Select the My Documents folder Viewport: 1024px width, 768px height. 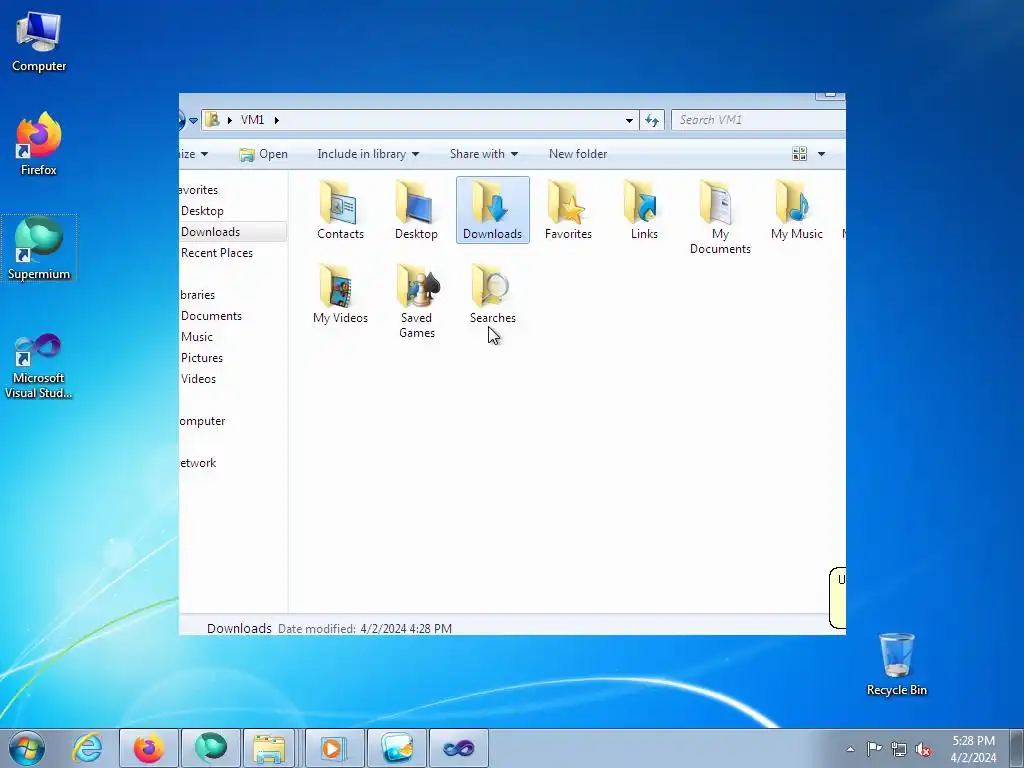click(720, 217)
